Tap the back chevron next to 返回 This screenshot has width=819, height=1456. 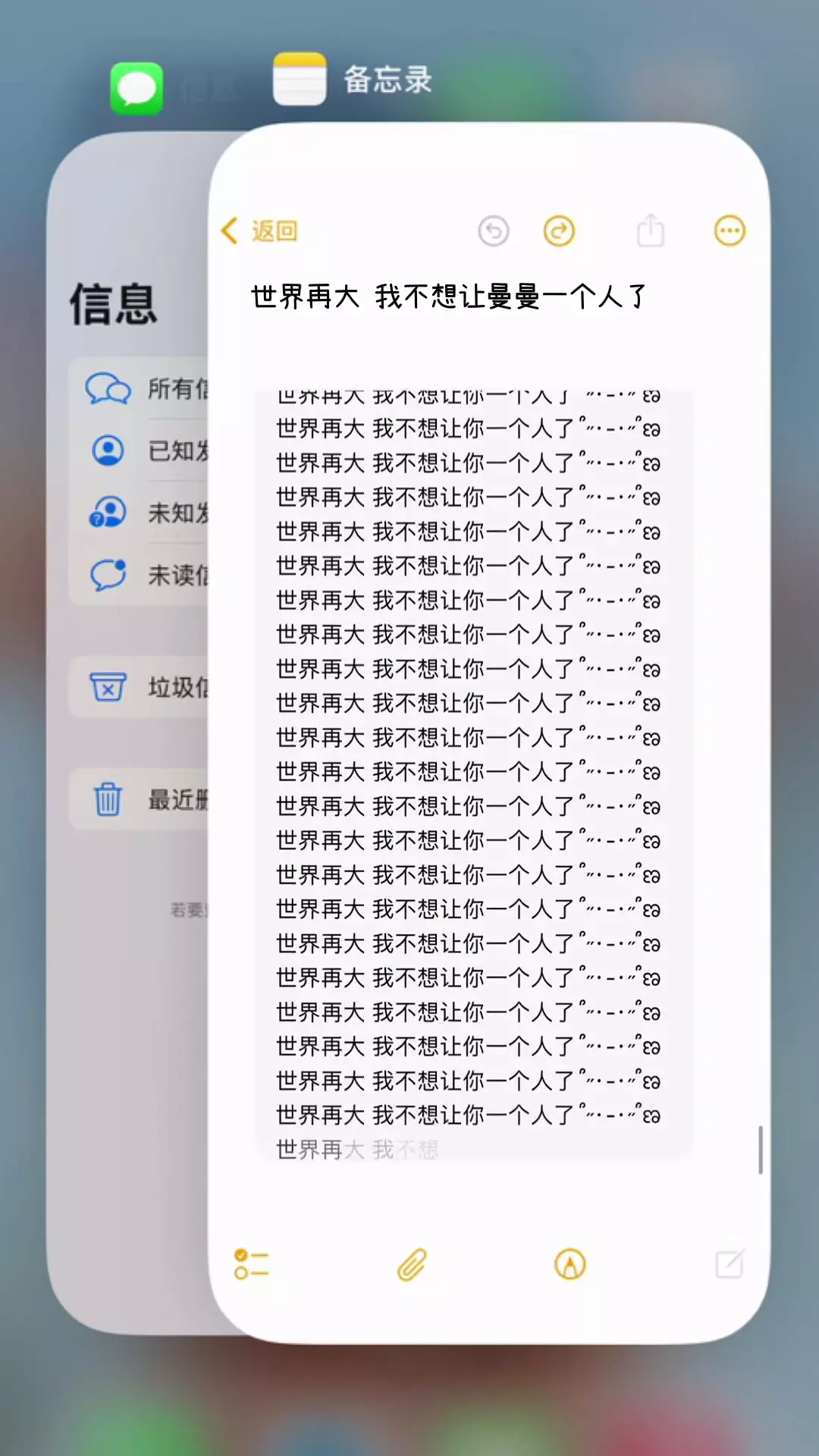pyautogui.click(x=229, y=231)
